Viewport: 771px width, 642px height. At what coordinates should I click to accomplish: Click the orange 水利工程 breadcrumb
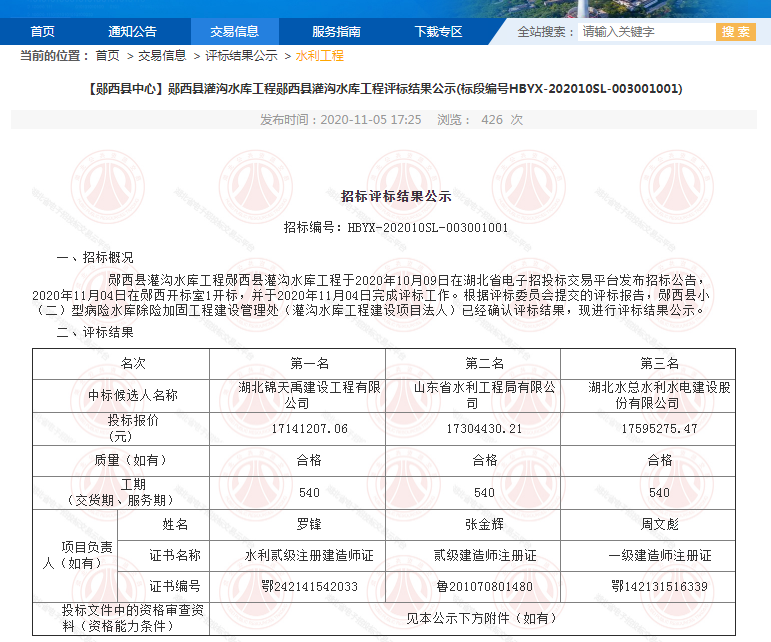point(319,56)
